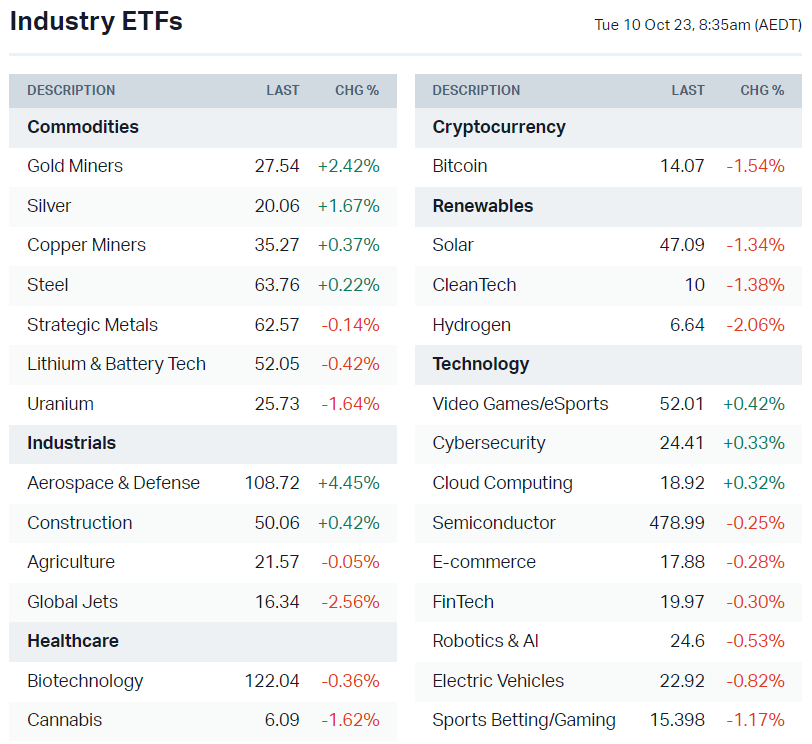Click the Semiconductor ETF link

pyautogui.click(x=494, y=523)
